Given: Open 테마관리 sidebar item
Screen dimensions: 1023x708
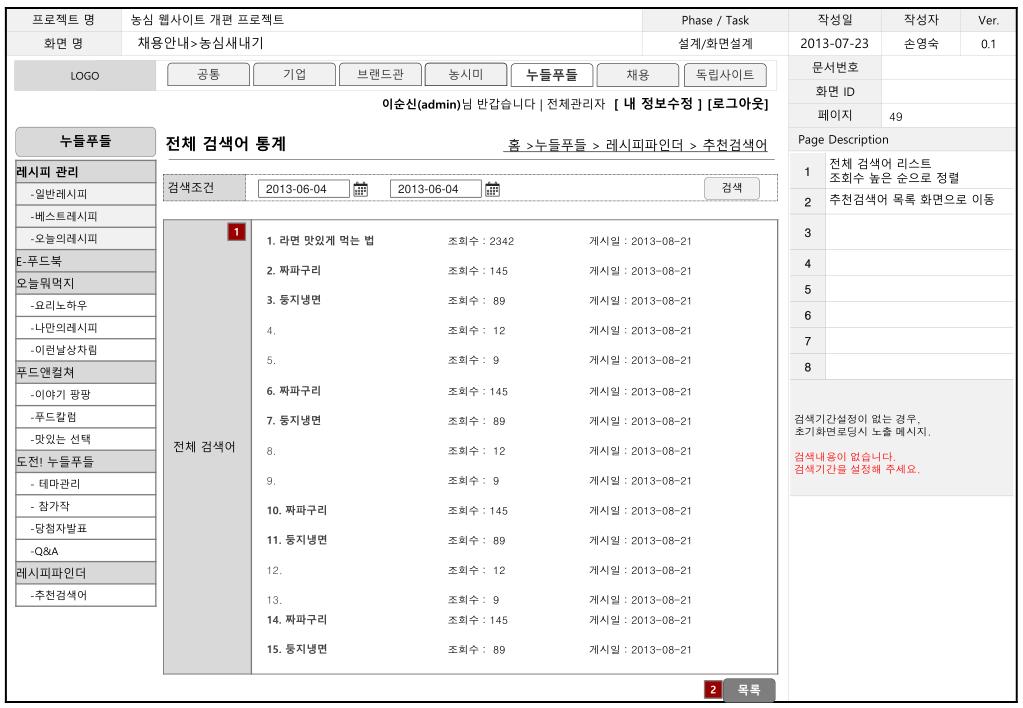Looking at the screenshot, I should pos(85,484).
